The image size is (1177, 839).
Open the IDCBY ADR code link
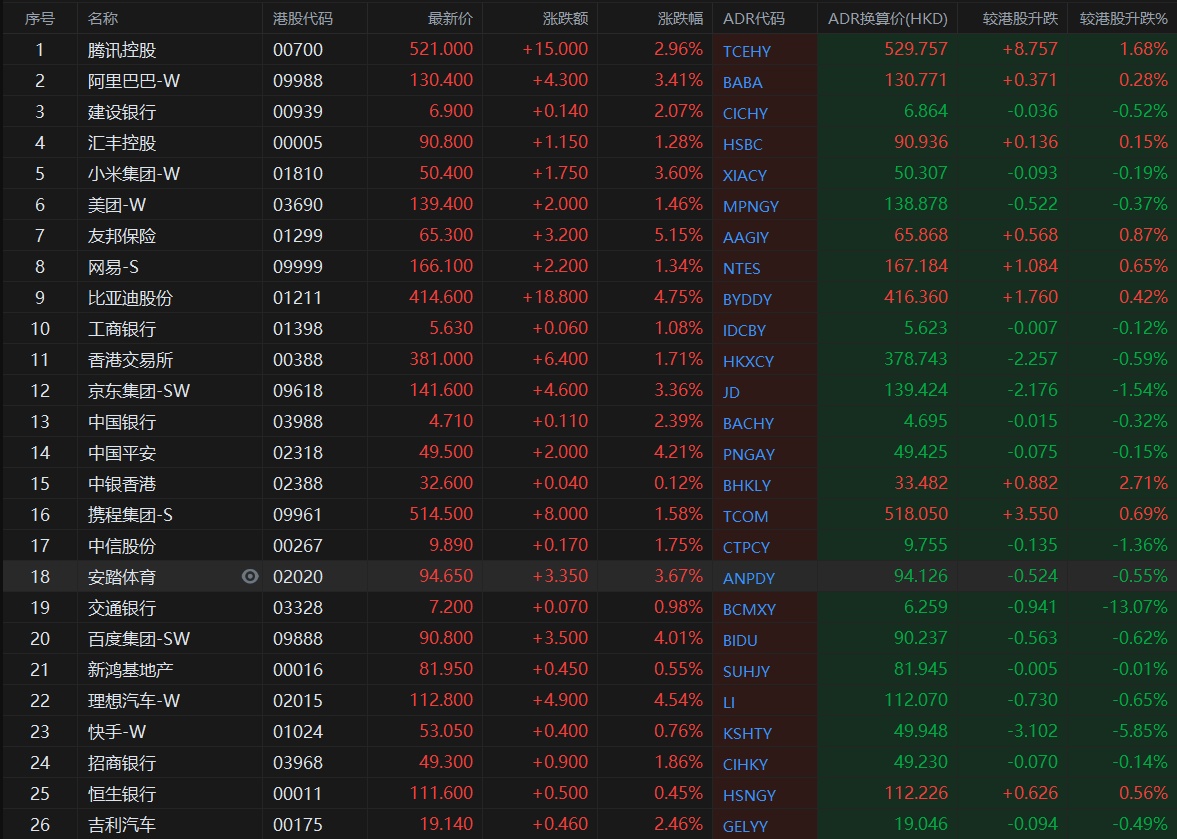click(x=745, y=330)
